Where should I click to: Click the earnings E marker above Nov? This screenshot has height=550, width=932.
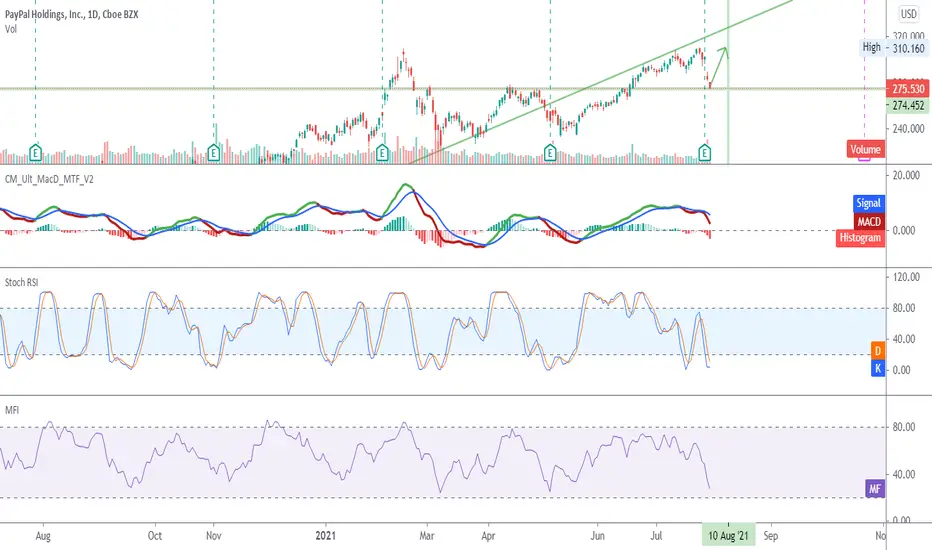214,153
